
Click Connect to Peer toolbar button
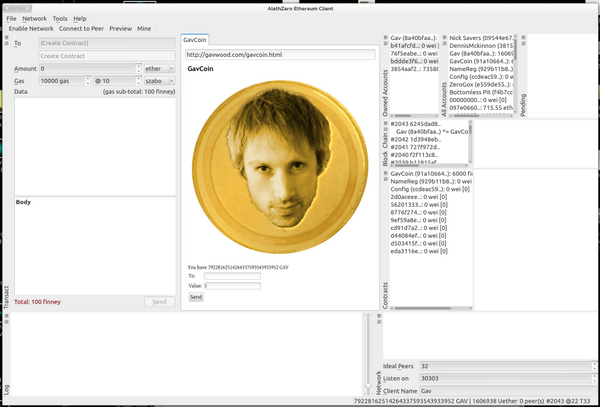82,29
